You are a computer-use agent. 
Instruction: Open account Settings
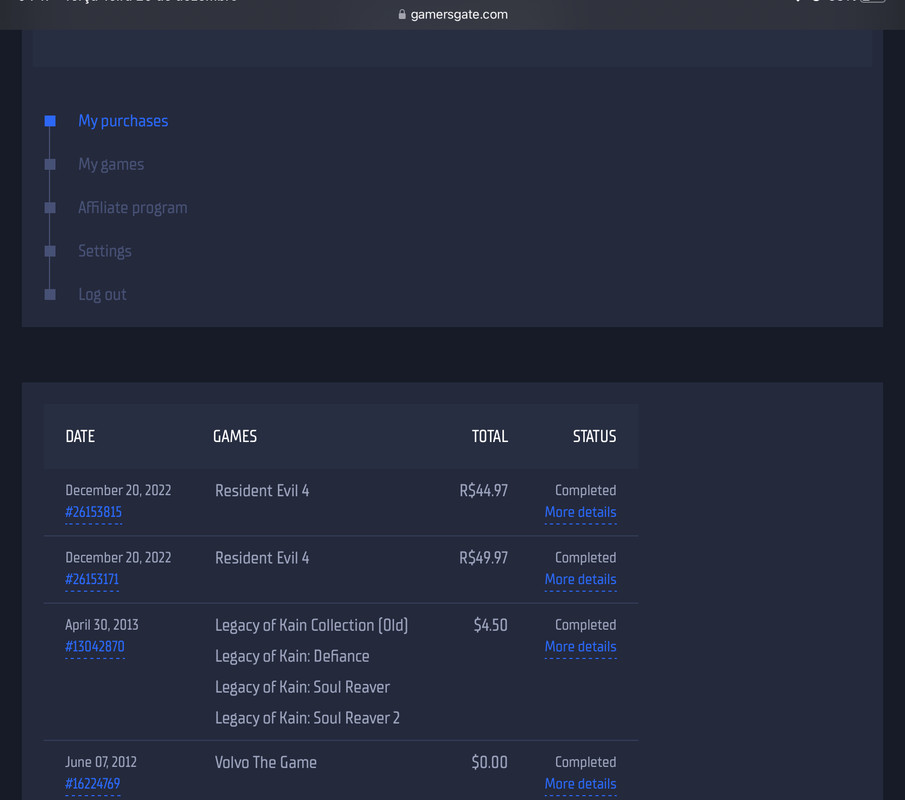pos(104,251)
